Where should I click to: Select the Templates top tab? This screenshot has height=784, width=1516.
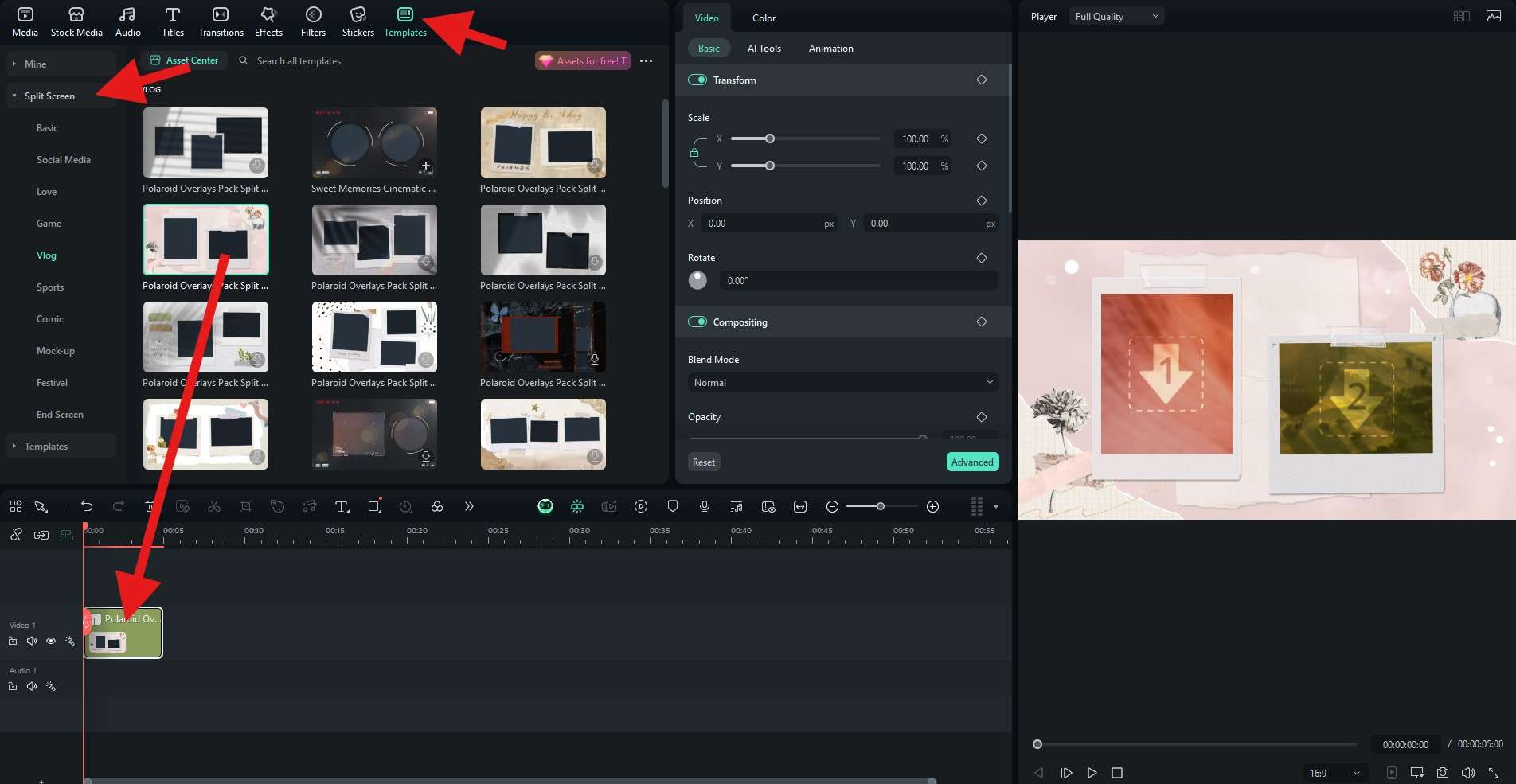405,21
